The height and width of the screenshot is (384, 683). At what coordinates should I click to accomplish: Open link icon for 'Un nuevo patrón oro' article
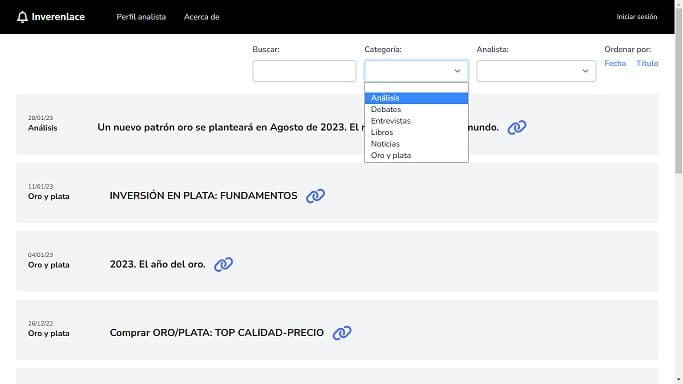point(517,128)
